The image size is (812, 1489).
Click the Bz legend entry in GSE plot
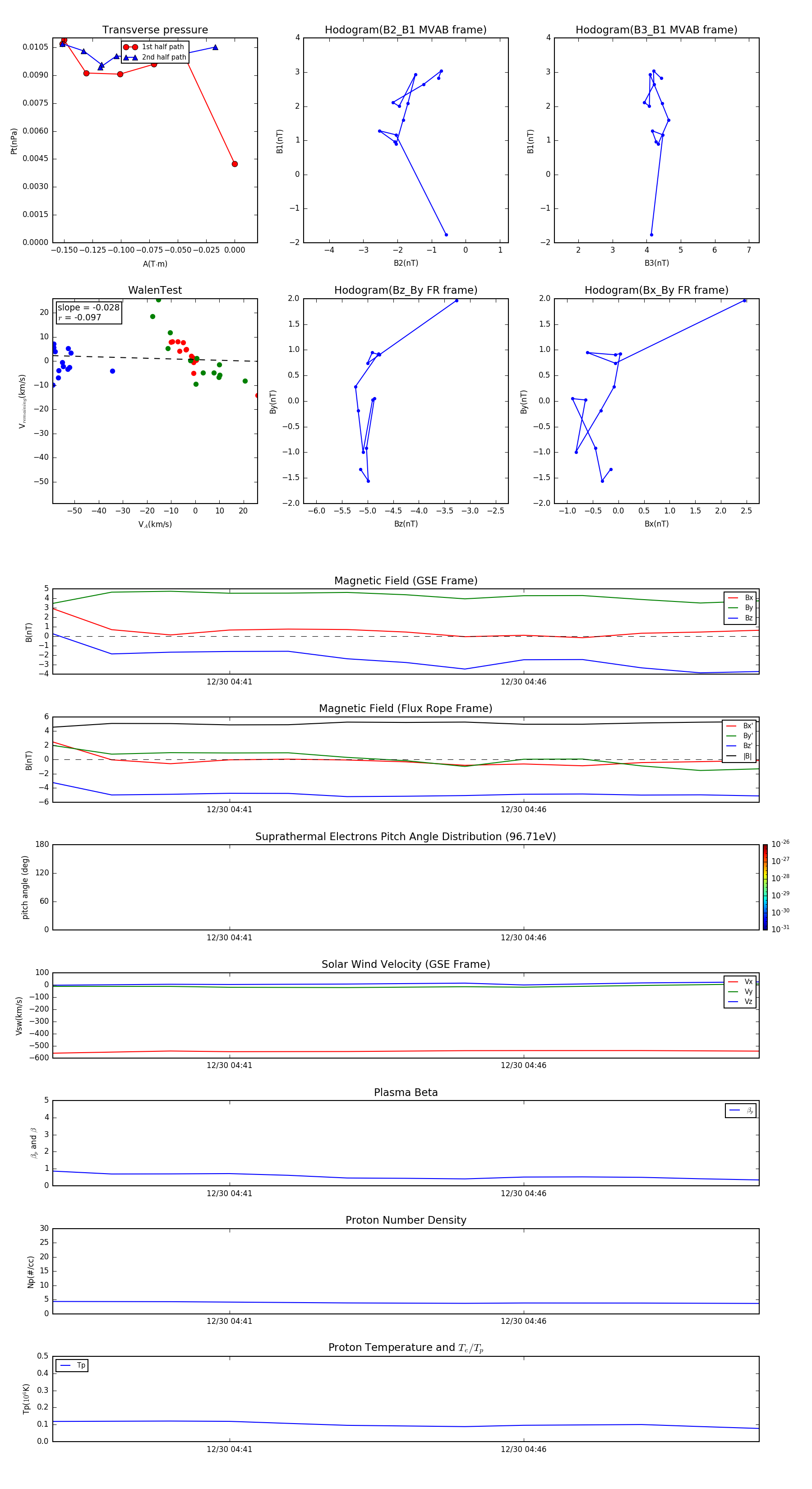point(740,618)
